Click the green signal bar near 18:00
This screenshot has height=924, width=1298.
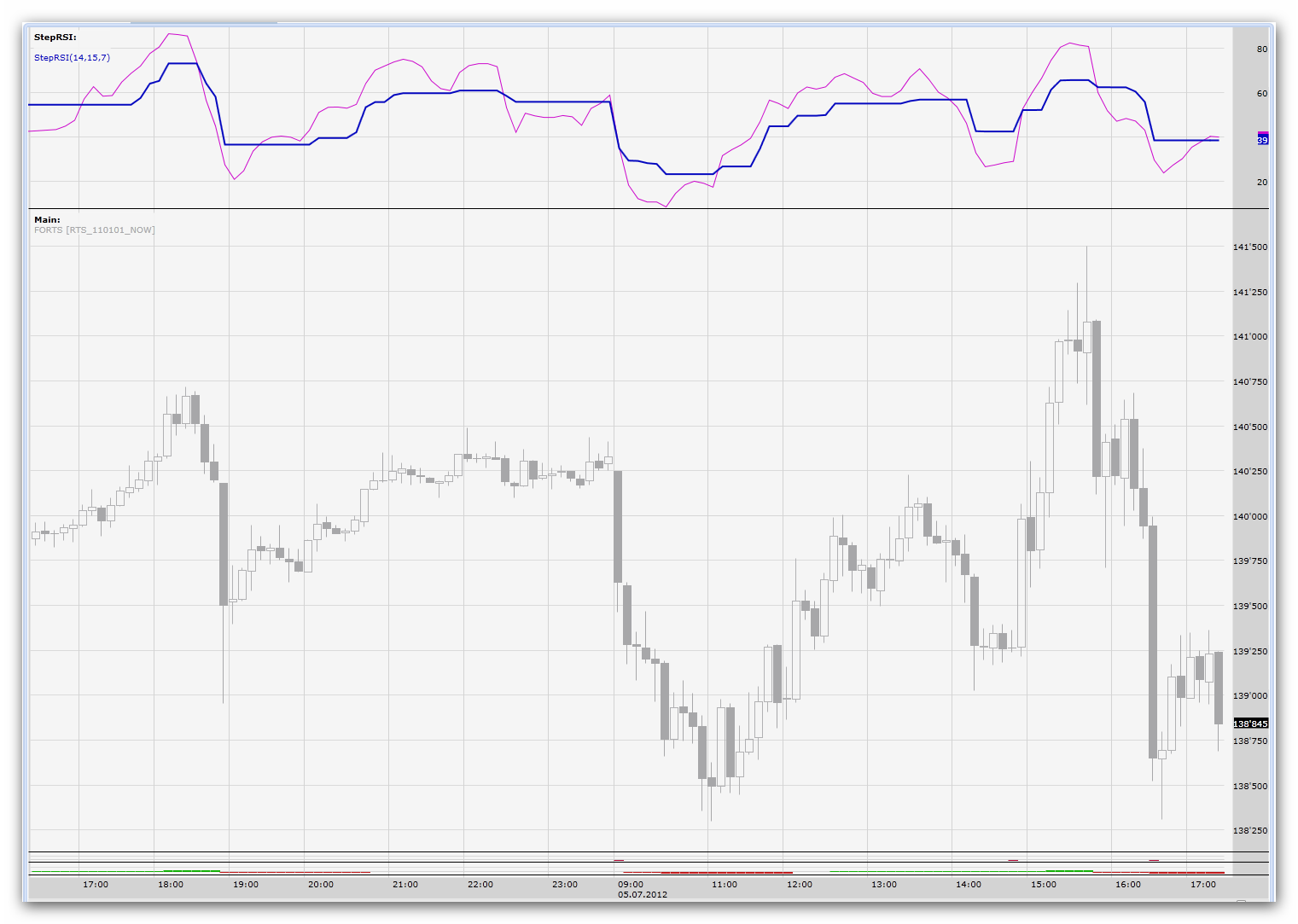pyautogui.click(x=191, y=870)
